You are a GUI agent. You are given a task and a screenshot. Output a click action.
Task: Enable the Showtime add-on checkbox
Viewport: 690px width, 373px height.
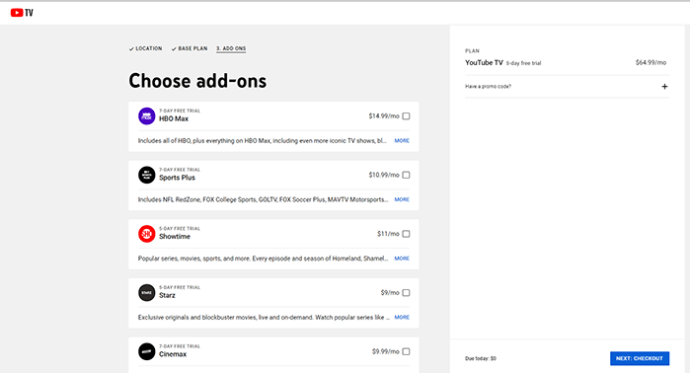[x=406, y=234]
